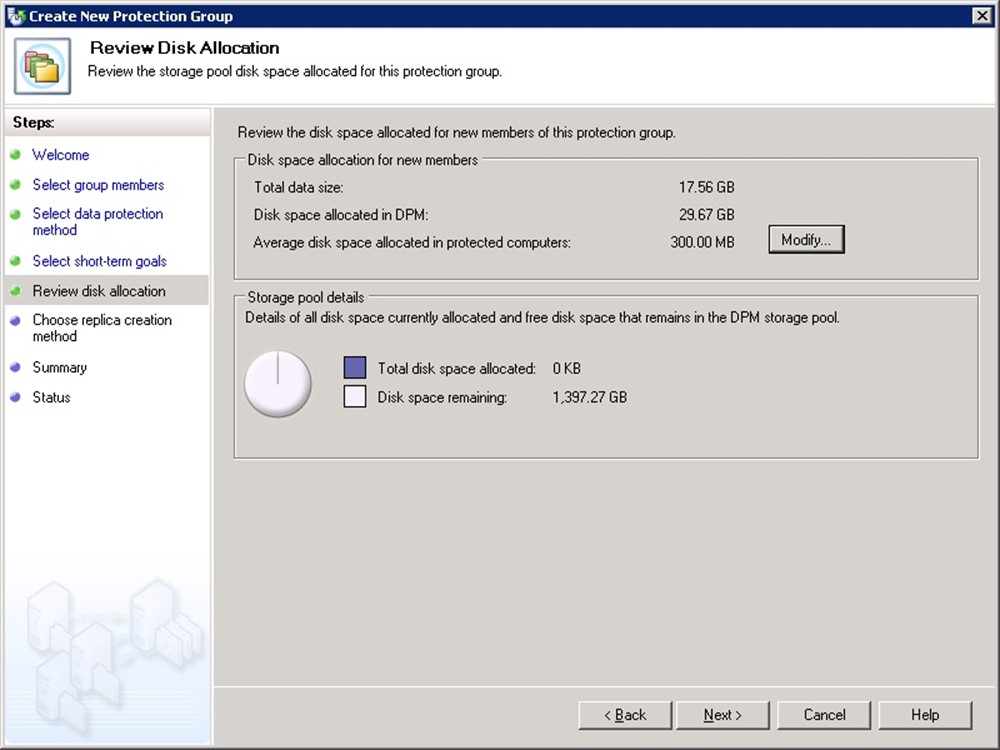Viewport: 1000px width, 750px height.
Task: Cancel the protection group wizard
Action: pyautogui.click(x=825, y=715)
